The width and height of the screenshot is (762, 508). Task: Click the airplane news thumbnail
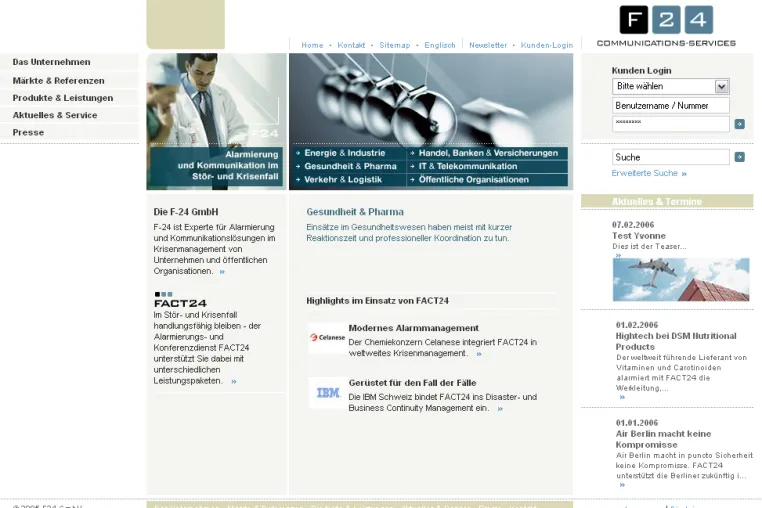click(x=681, y=280)
